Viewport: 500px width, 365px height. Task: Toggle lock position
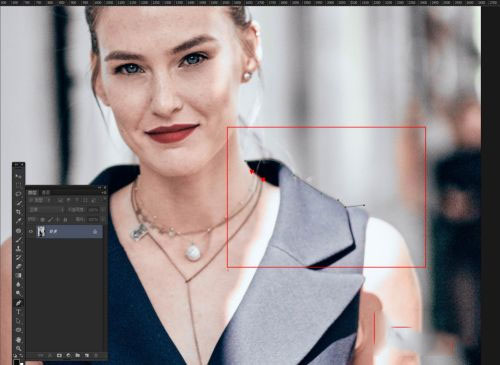pyautogui.click(x=58, y=220)
